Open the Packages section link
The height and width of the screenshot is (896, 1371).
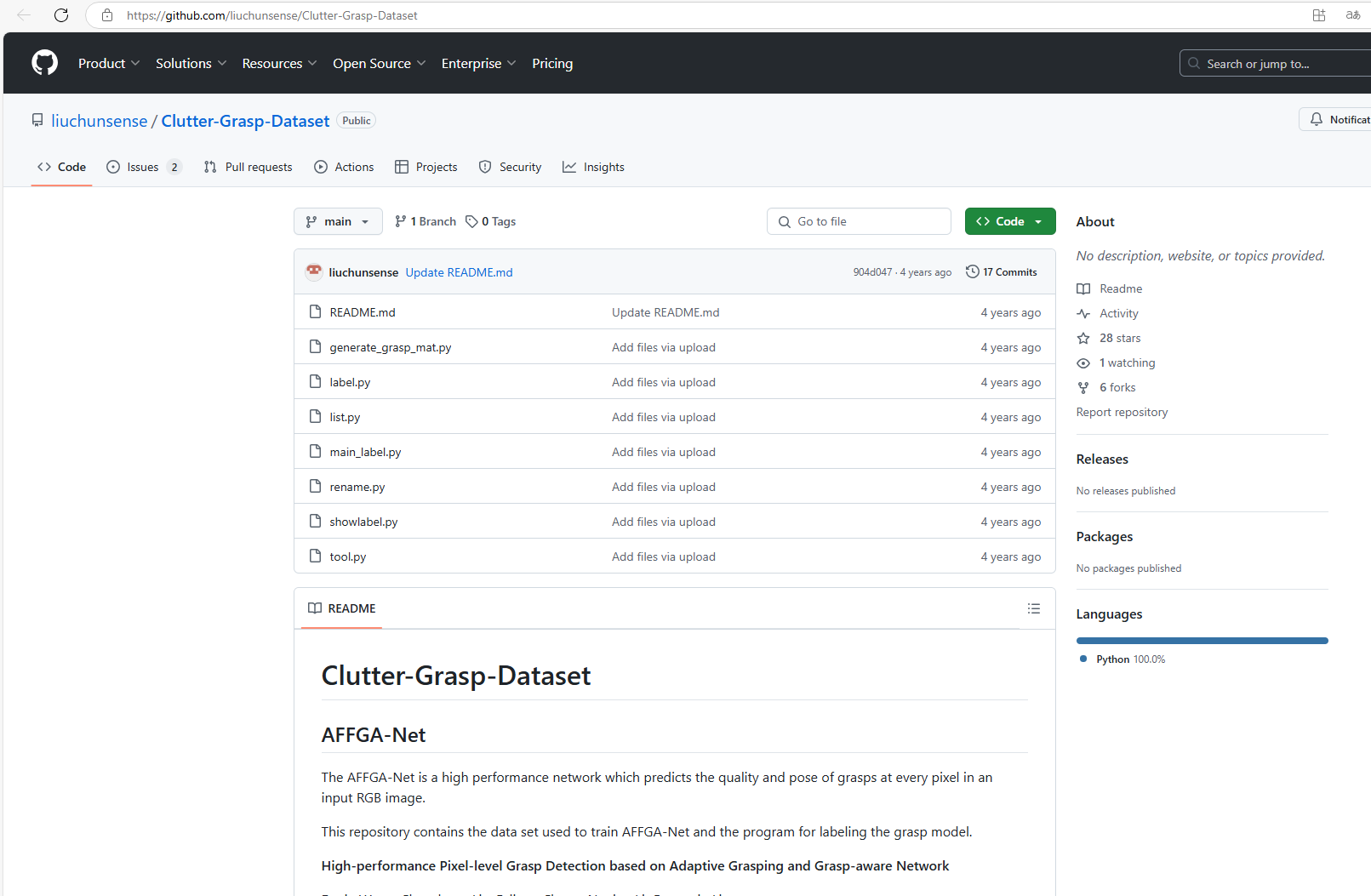pyautogui.click(x=1104, y=536)
